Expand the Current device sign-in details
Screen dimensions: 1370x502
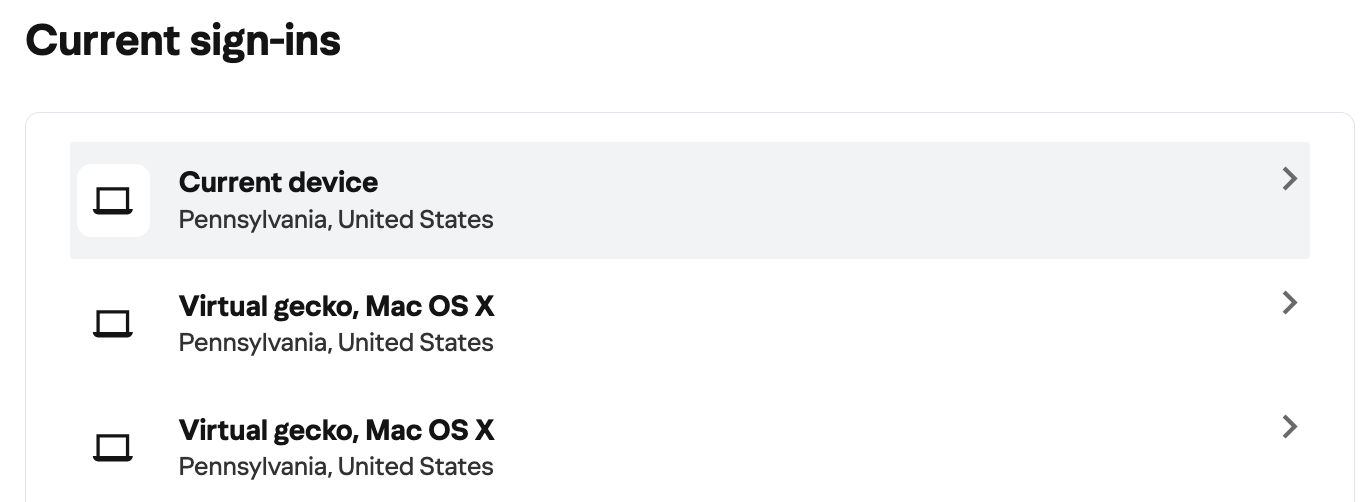pos(1289,179)
